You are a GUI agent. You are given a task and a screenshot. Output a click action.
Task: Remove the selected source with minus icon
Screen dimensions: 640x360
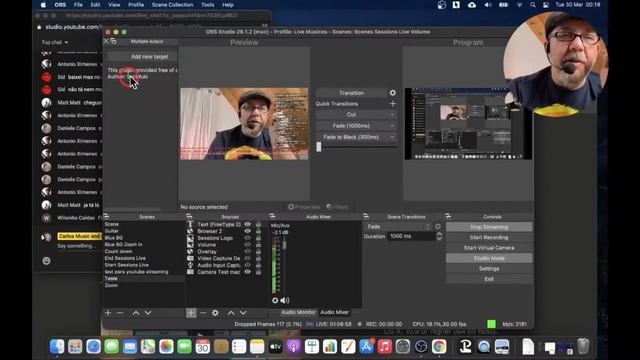pyautogui.click(x=203, y=313)
